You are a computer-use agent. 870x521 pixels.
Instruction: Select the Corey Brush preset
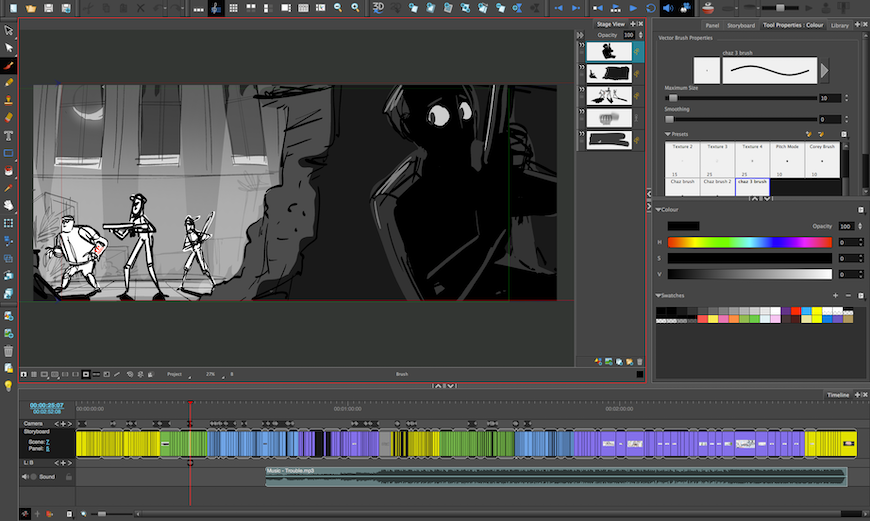[x=822, y=160]
